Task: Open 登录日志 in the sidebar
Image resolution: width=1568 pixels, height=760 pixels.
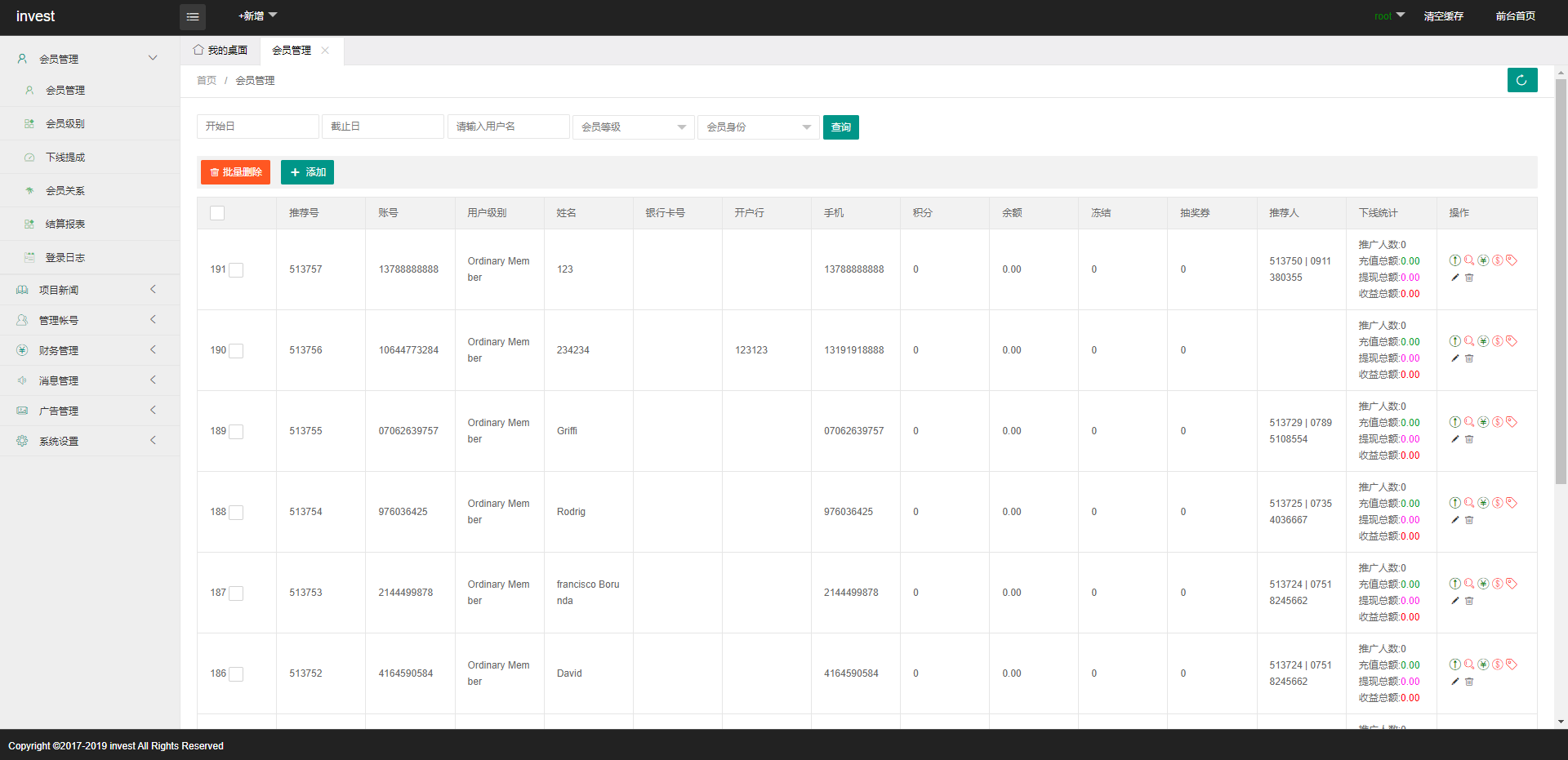Action: click(x=65, y=258)
